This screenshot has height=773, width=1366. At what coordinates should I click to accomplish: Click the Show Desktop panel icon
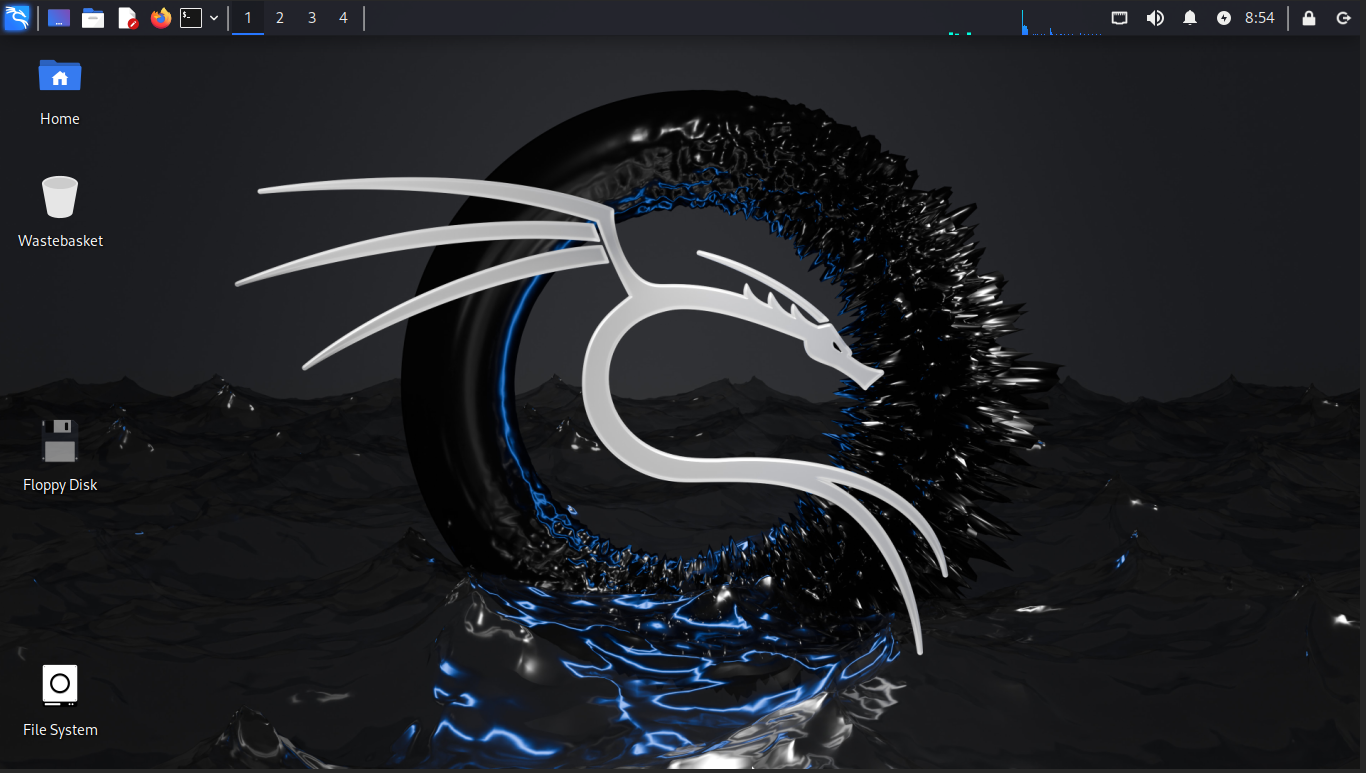tap(59, 18)
